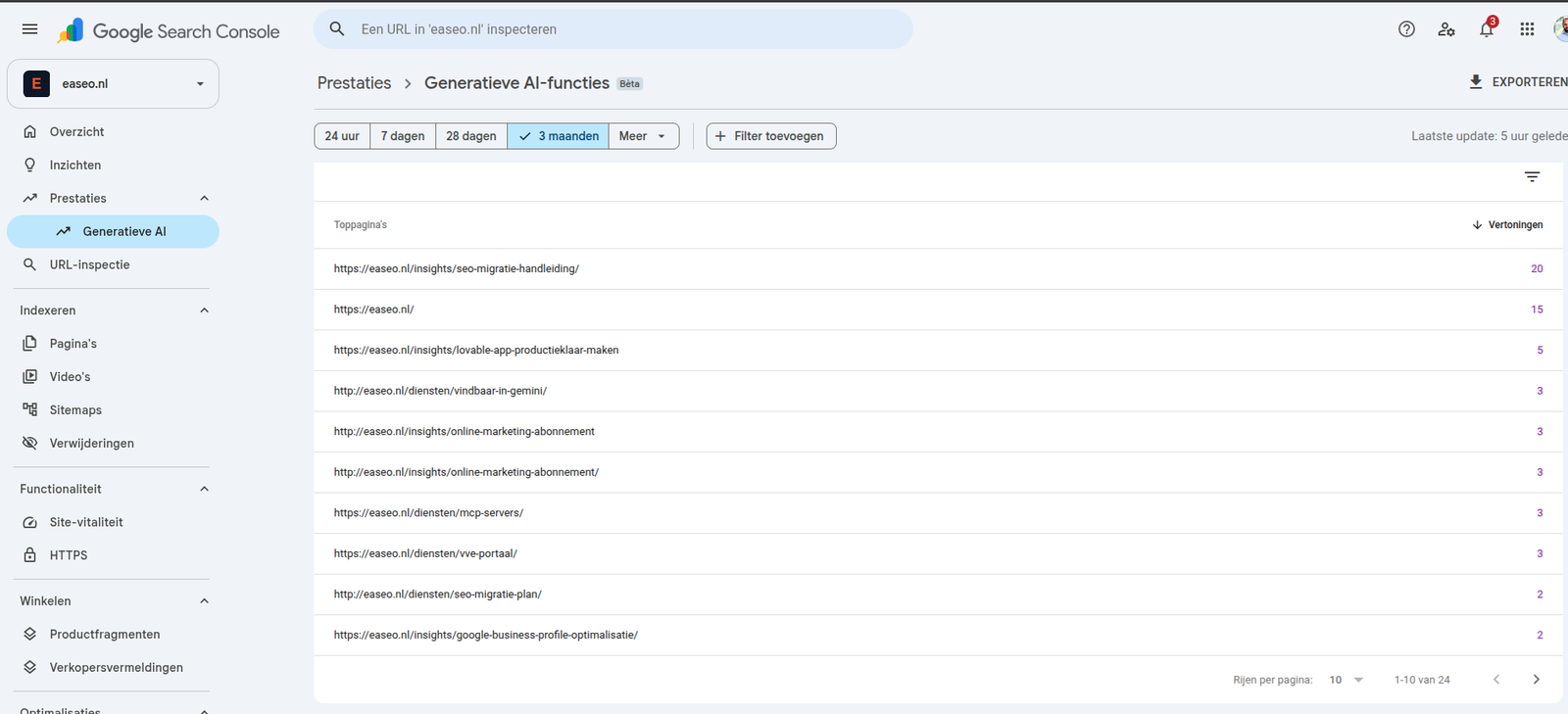Click the Prestaties breadcrumb link
This screenshot has height=714, width=1568.
pos(354,83)
